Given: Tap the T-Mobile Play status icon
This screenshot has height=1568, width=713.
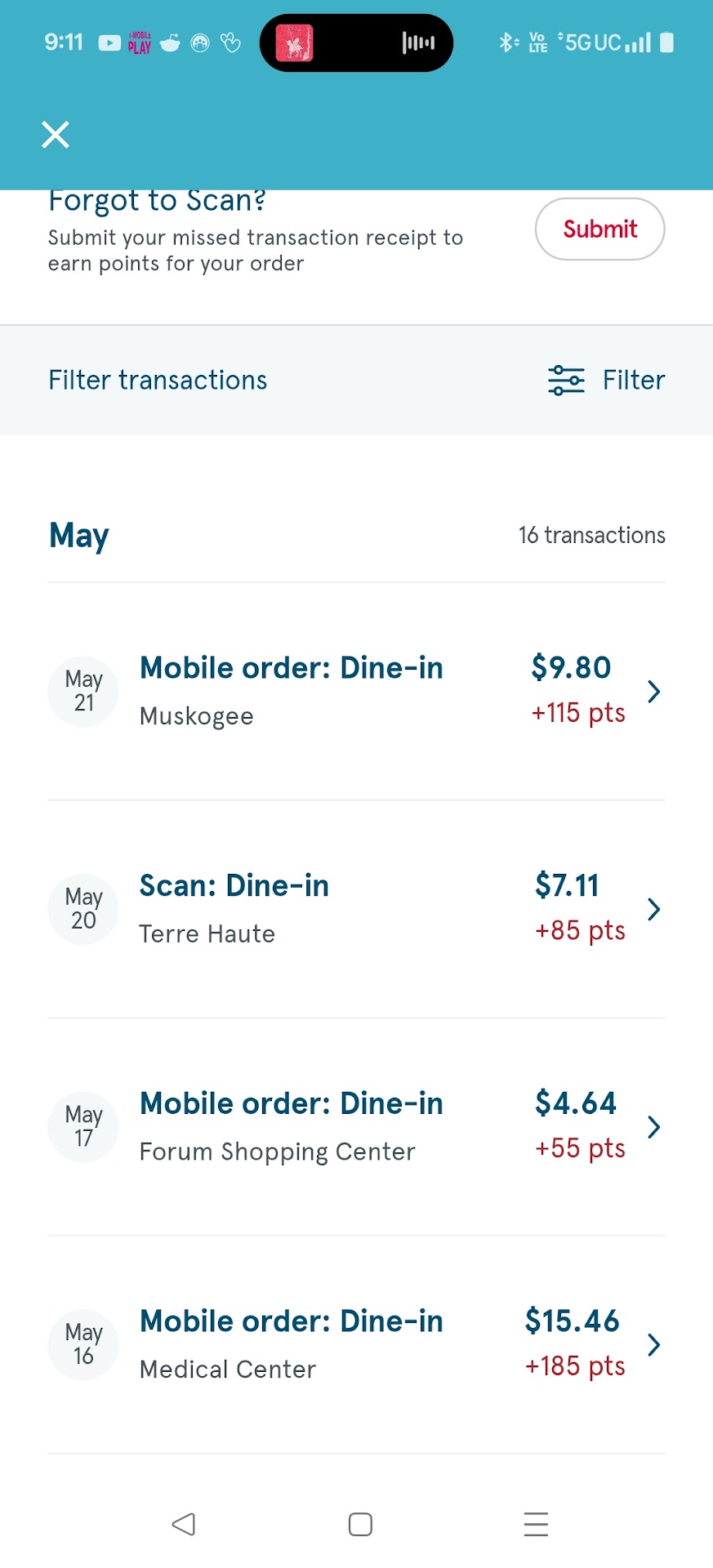Looking at the screenshot, I should coord(140,42).
